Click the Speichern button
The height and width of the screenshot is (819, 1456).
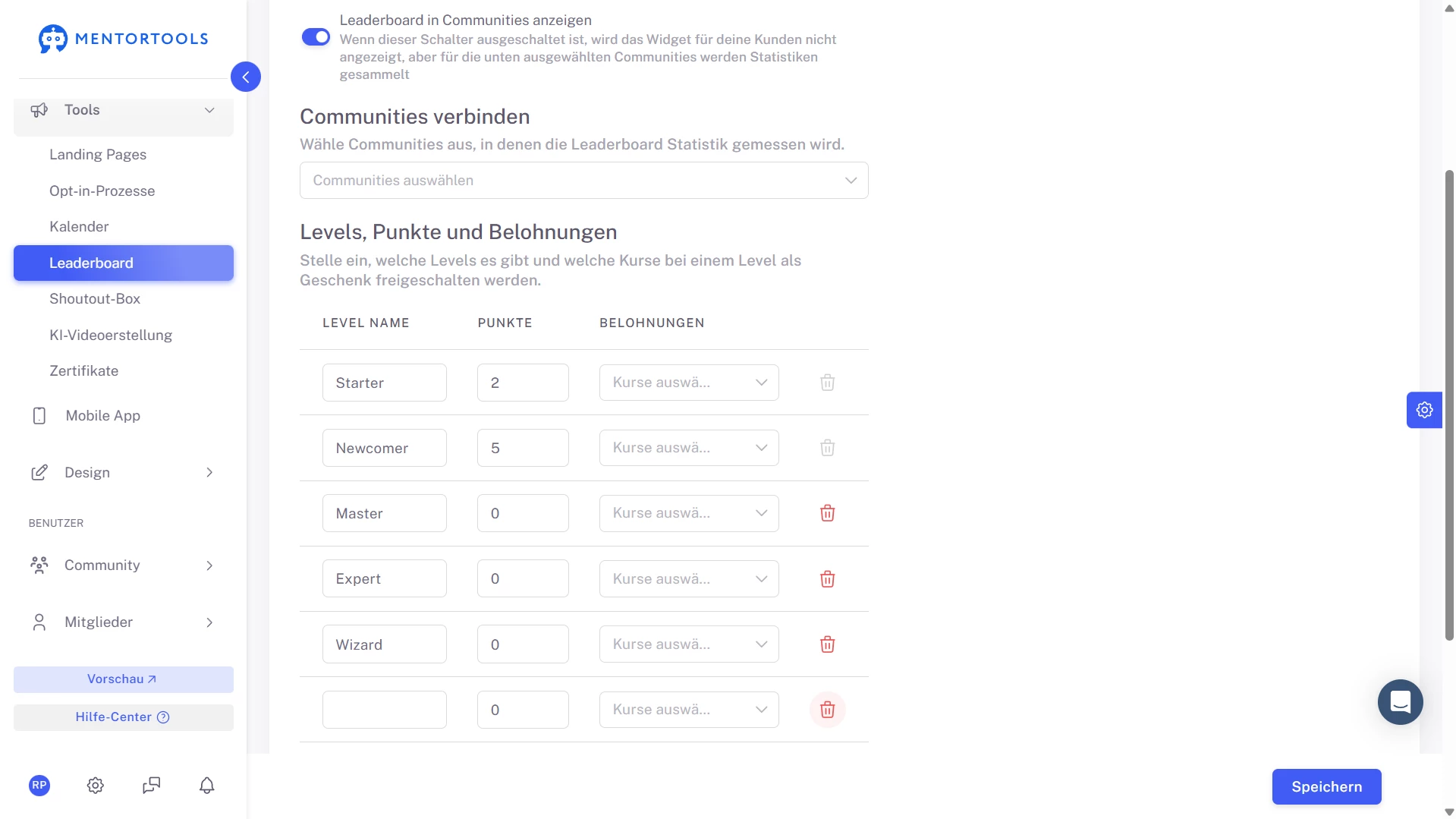pyautogui.click(x=1325, y=787)
